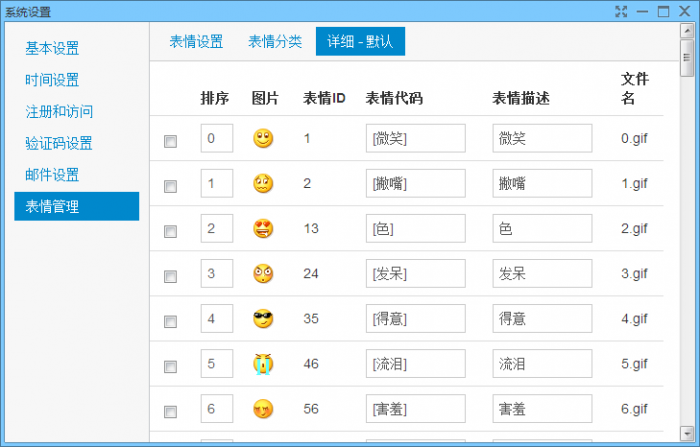
Task: Click the 流泪 crying emoticon image
Action: (x=263, y=364)
